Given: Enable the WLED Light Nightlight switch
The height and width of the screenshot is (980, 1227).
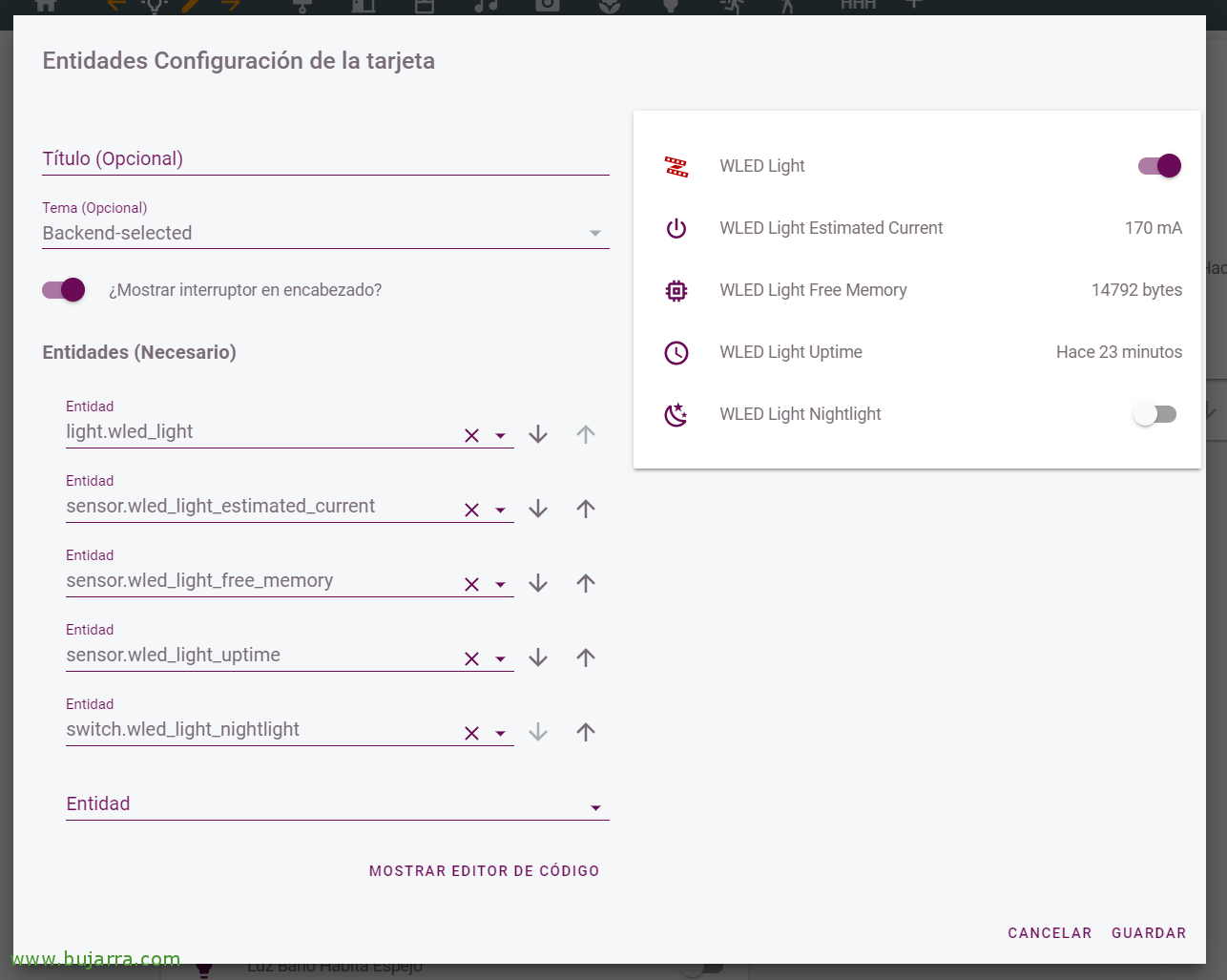Looking at the screenshot, I should pyautogui.click(x=1154, y=414).
